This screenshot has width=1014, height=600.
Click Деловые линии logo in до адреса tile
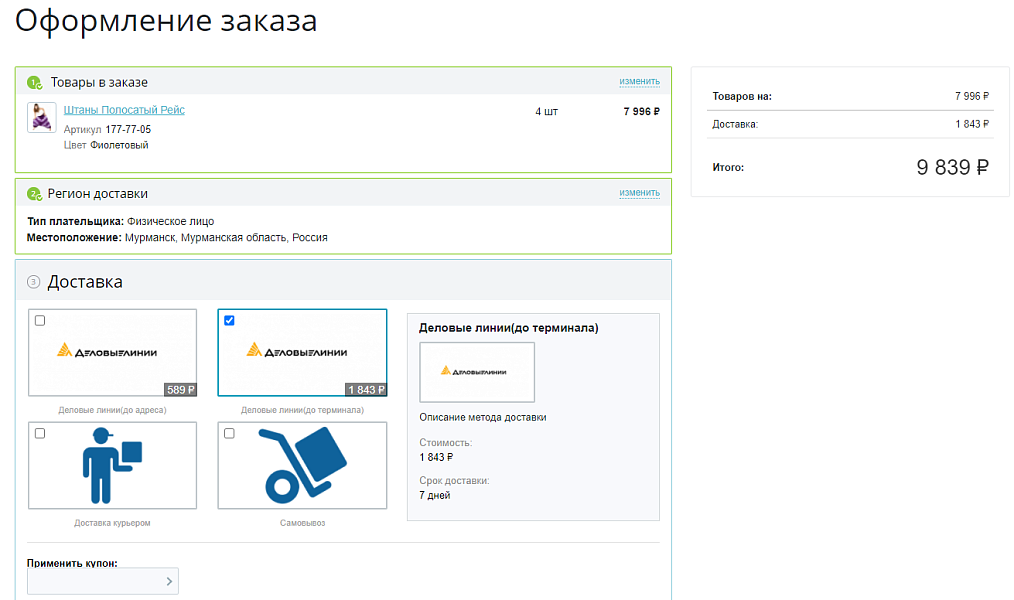pos(107,351)
